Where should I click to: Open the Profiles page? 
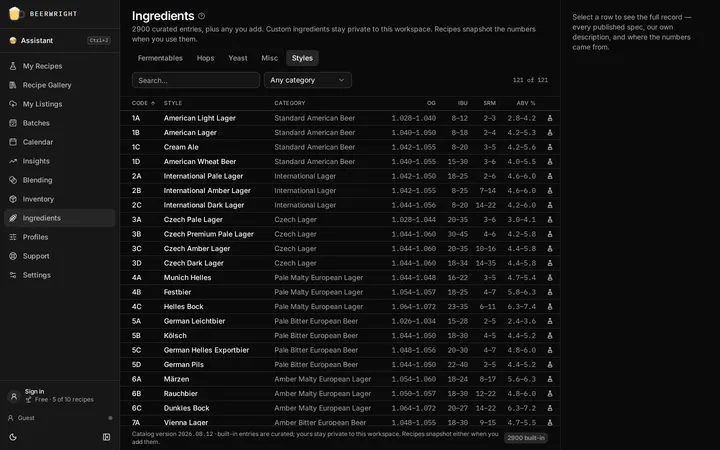(x=60, y=237)
